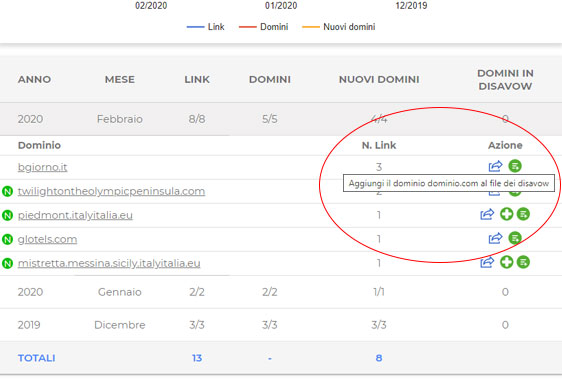Image resolution: width=562 pixels, height=391 pixels.
Task: Click the Azione sub-table header
Action: 505,145
